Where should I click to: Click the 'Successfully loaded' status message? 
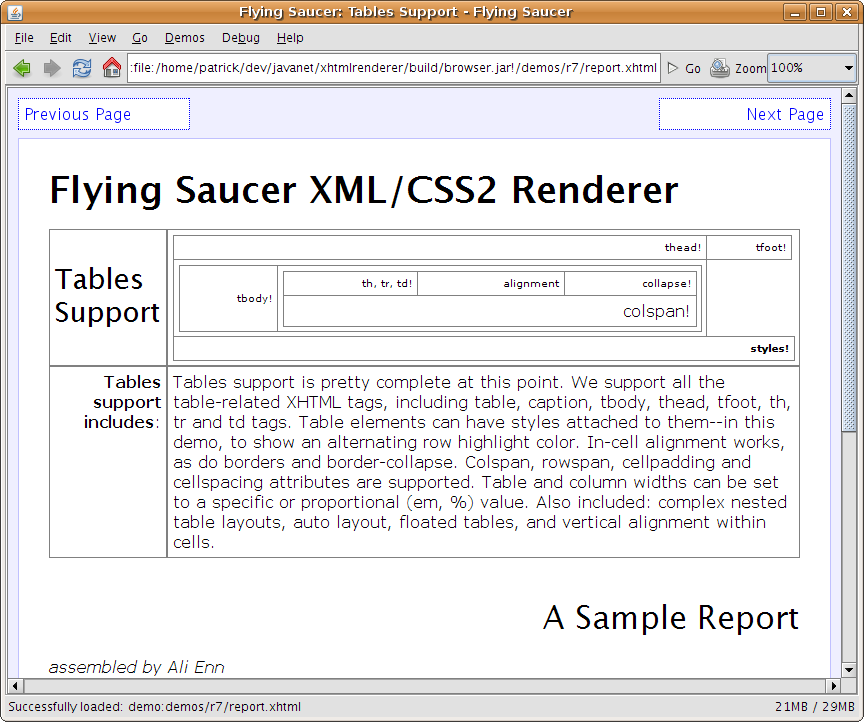click(155, 707)
